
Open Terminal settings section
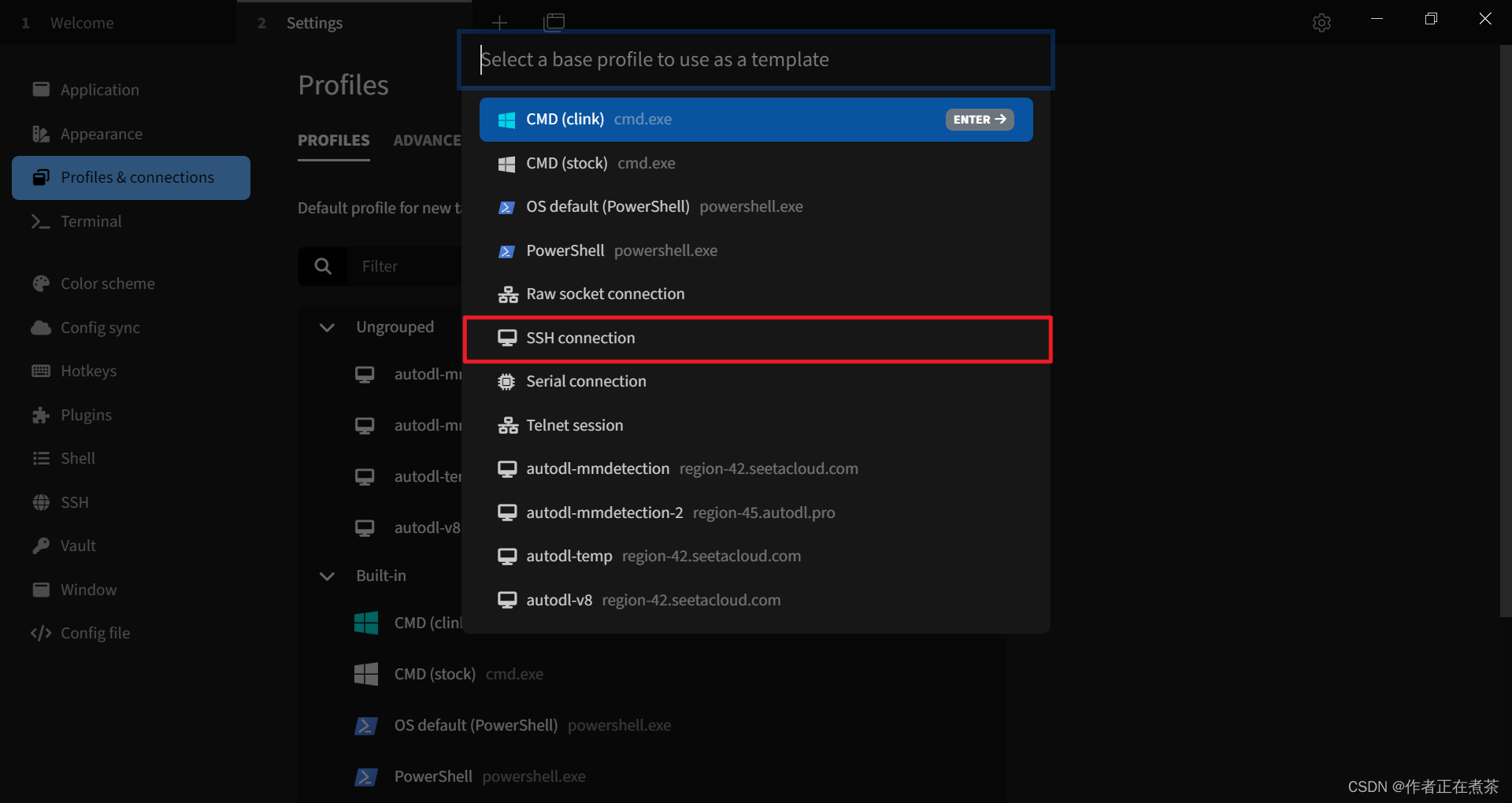tap(131, 222)
